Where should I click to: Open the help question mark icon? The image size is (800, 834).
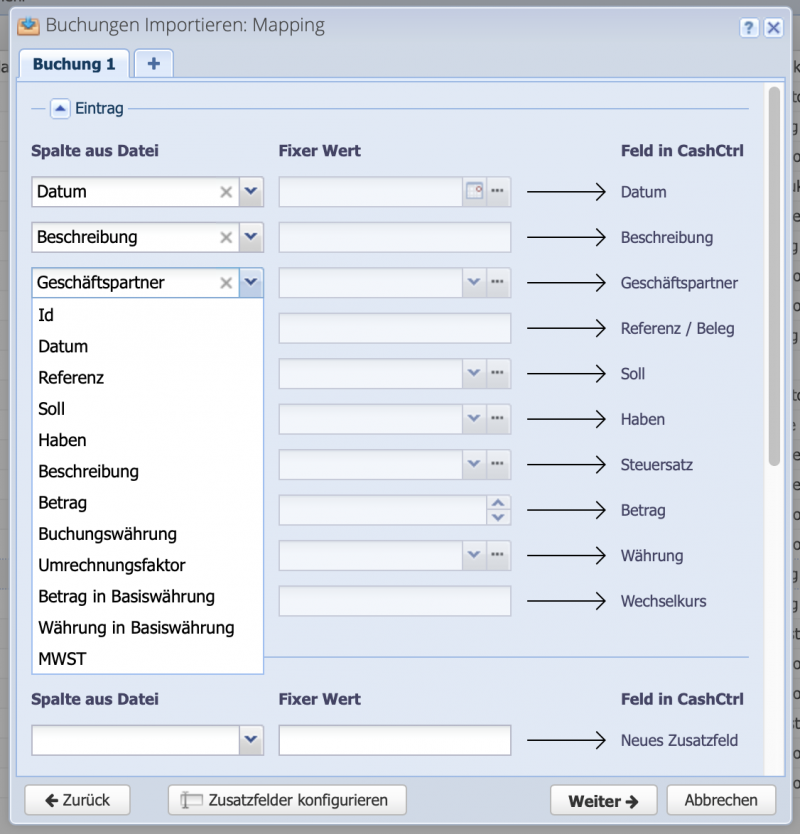pyautogui.click(x=749, y=27)
